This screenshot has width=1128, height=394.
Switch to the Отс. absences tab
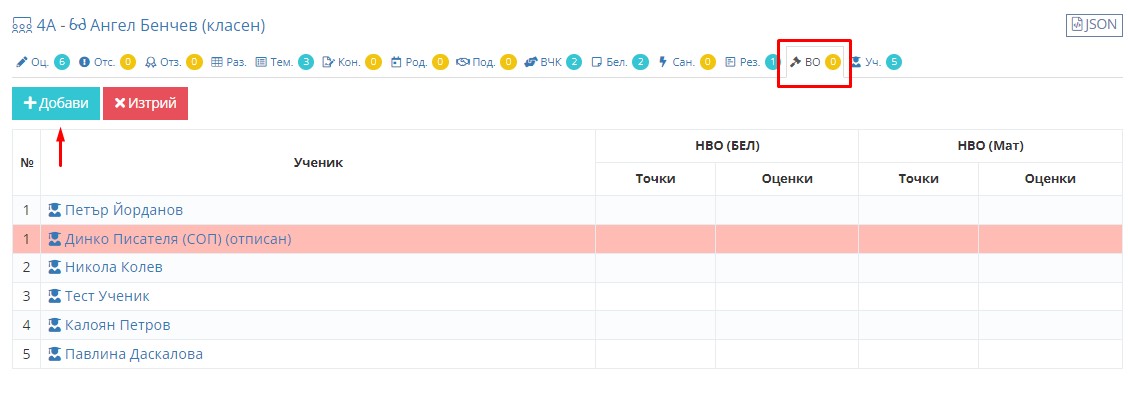[106, 63]
